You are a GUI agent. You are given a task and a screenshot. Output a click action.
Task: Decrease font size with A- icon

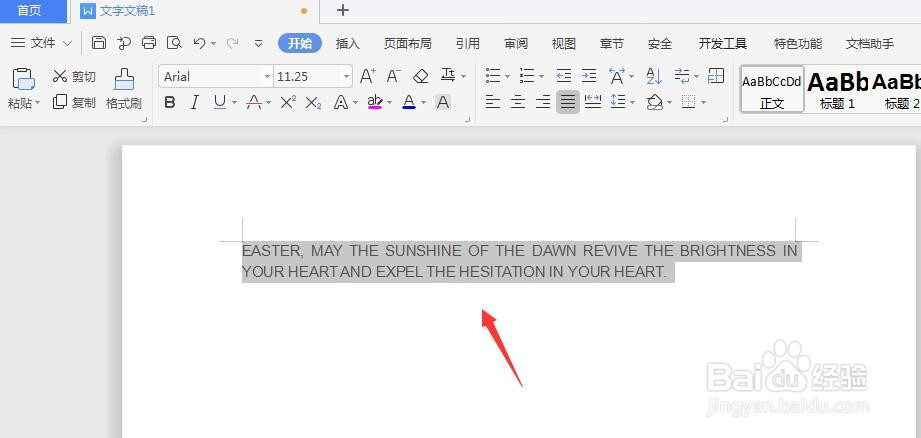tap(394, 76)
